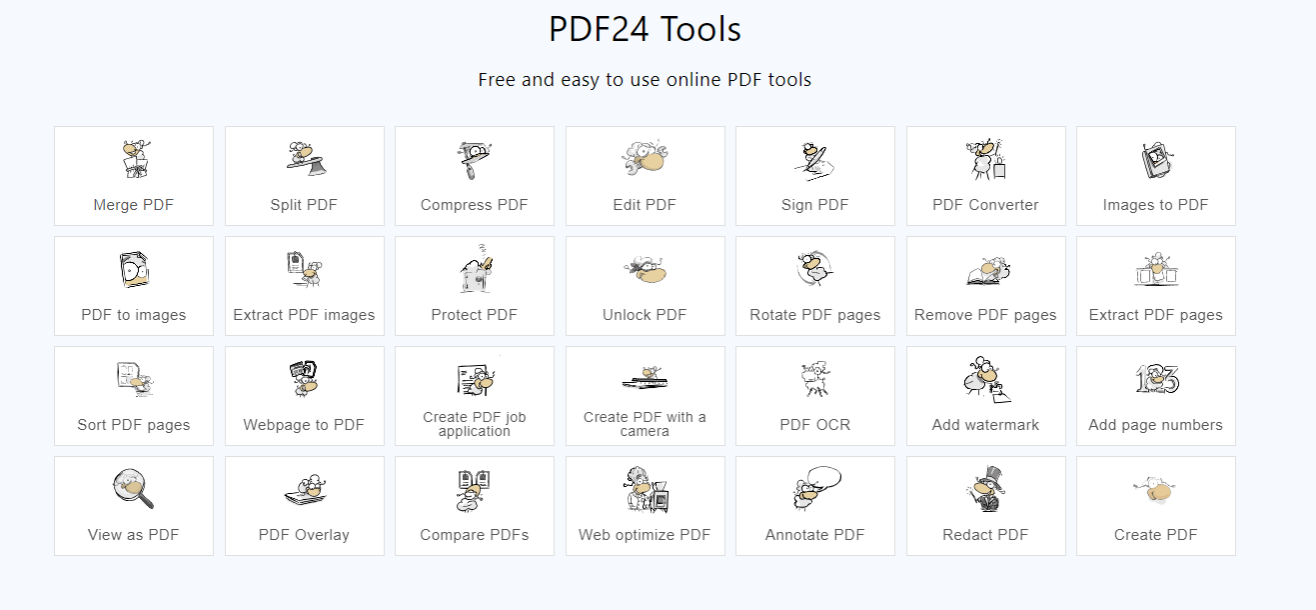Viewport: 1316px width, 610px height.
Task: Click the Compare PDFs label
Action: [x=474, y=535]
